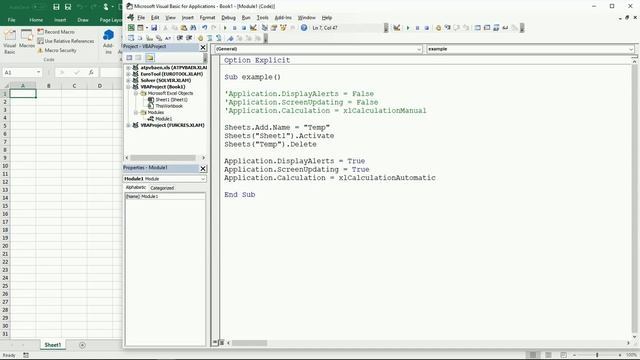Click the Excel Sheet1 worksheet tab
Screen dimensions: 640x360
(x=53, y=345)
